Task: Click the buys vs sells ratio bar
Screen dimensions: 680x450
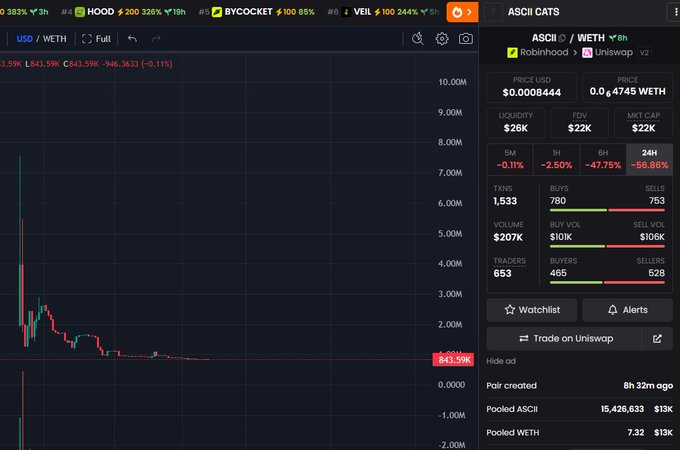Action: 607,210
